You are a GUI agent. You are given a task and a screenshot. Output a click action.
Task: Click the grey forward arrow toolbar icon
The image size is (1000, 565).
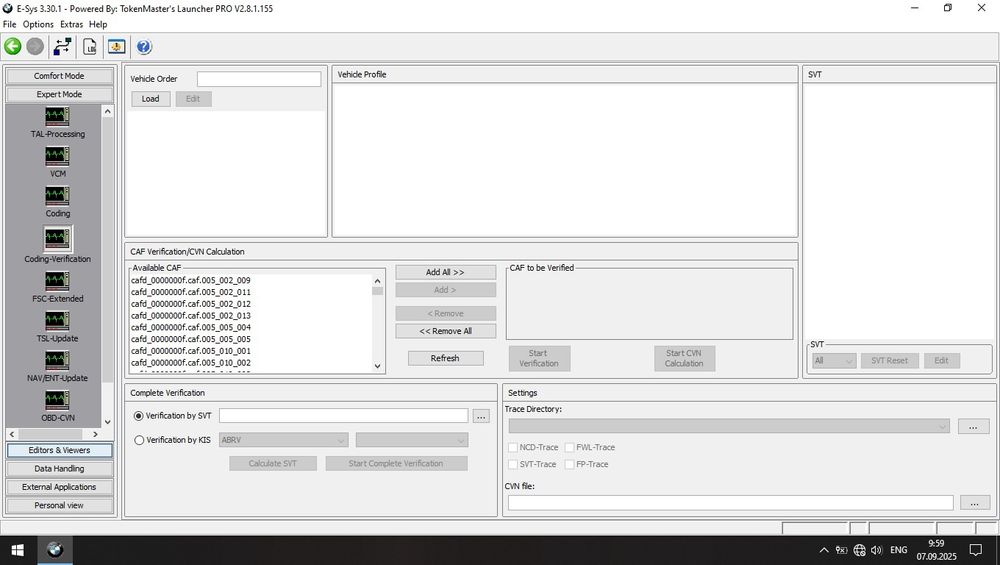point(35,47)
